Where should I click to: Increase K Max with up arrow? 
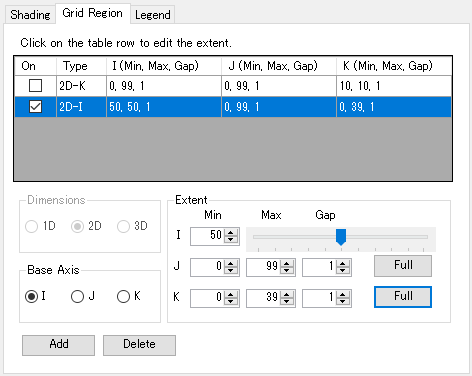[x=287, y=294]
